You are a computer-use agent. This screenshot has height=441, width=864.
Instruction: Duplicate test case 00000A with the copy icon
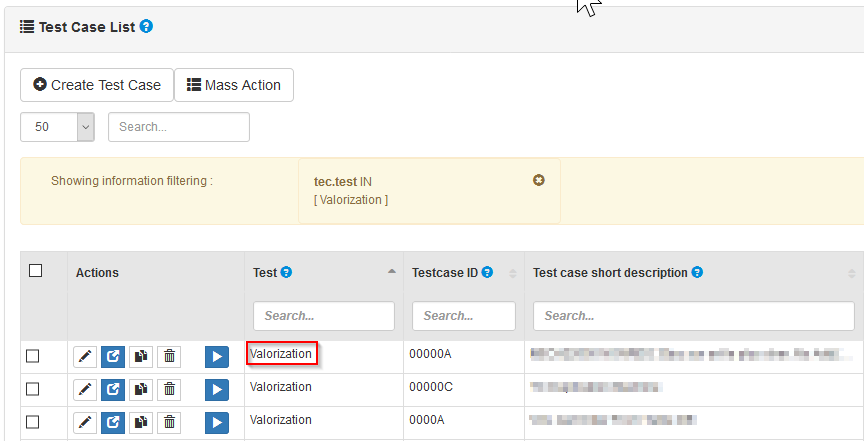pyautogui.click(x=141, y=357)
